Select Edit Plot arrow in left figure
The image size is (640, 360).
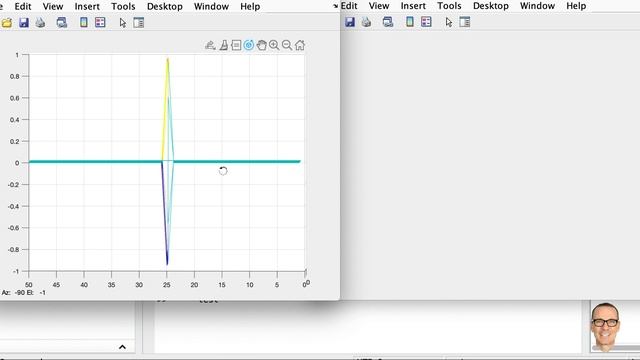(123, 23)
